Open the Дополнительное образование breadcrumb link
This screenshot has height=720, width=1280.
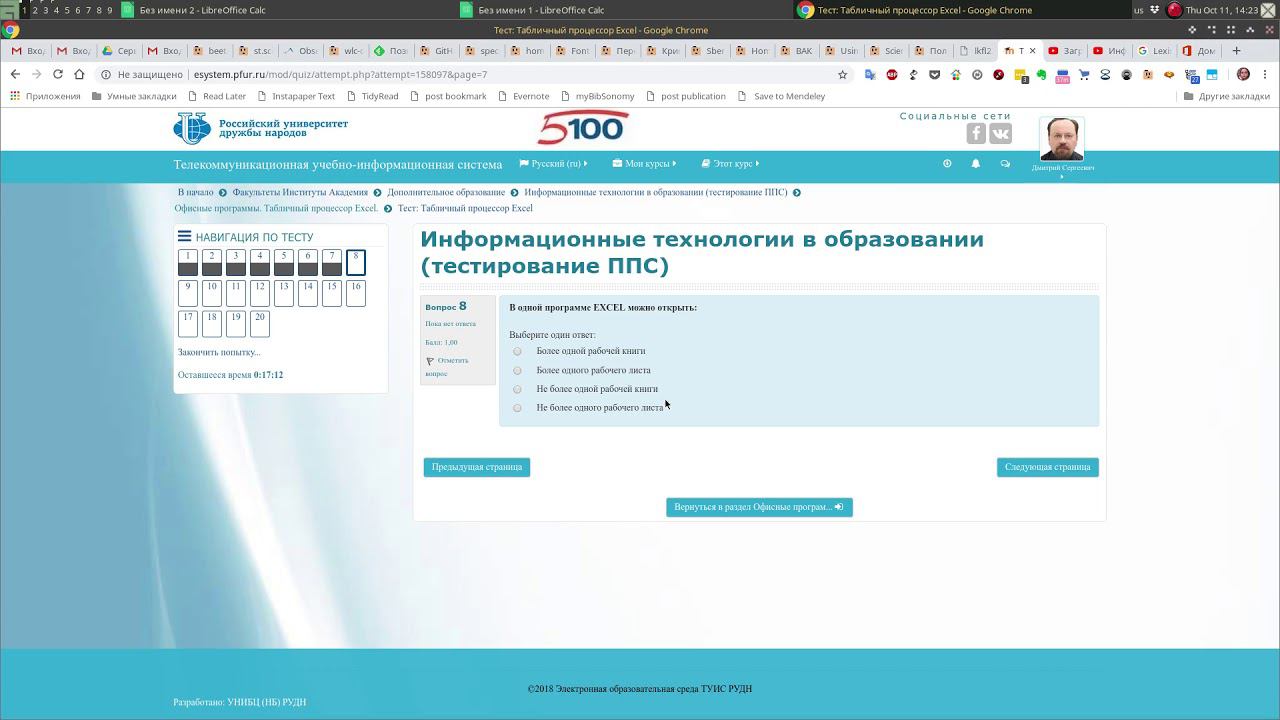446,192
